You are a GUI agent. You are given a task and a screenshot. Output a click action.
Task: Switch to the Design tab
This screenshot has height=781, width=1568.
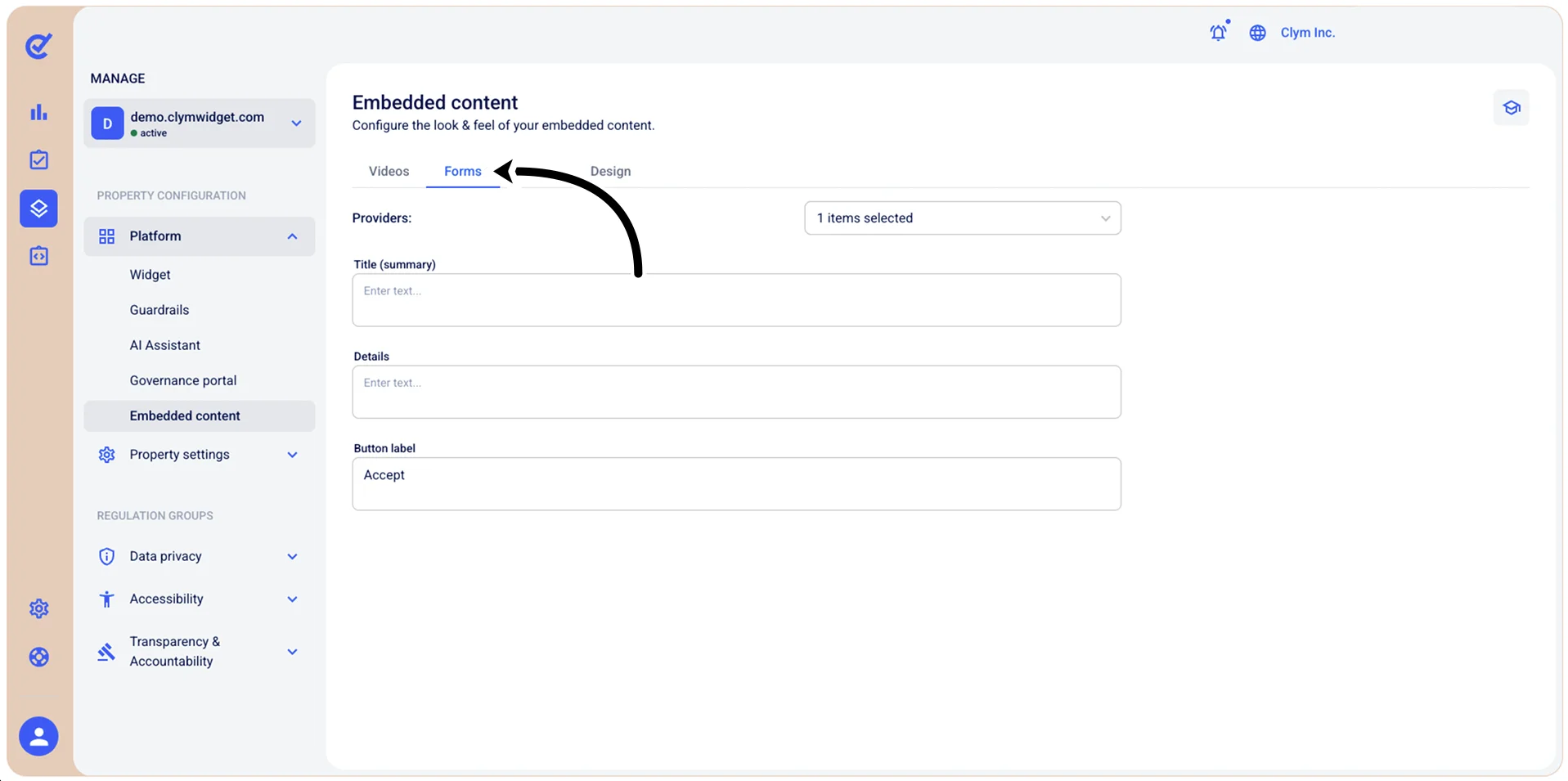point(610,171)
